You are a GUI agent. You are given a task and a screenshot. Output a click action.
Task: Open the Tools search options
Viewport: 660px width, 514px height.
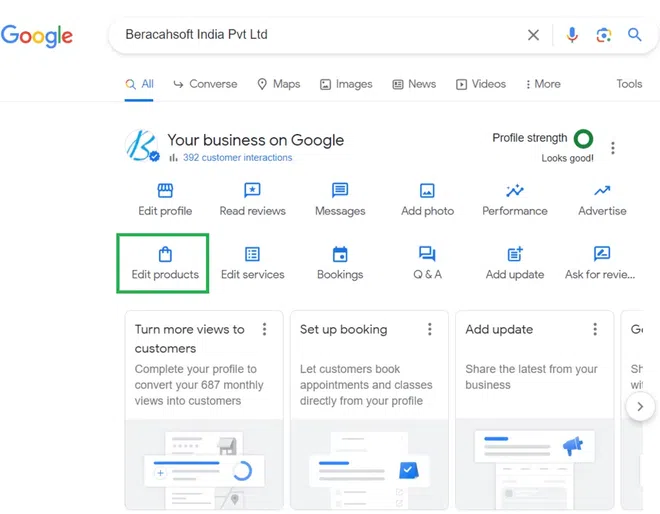click(x=629, y=84)
